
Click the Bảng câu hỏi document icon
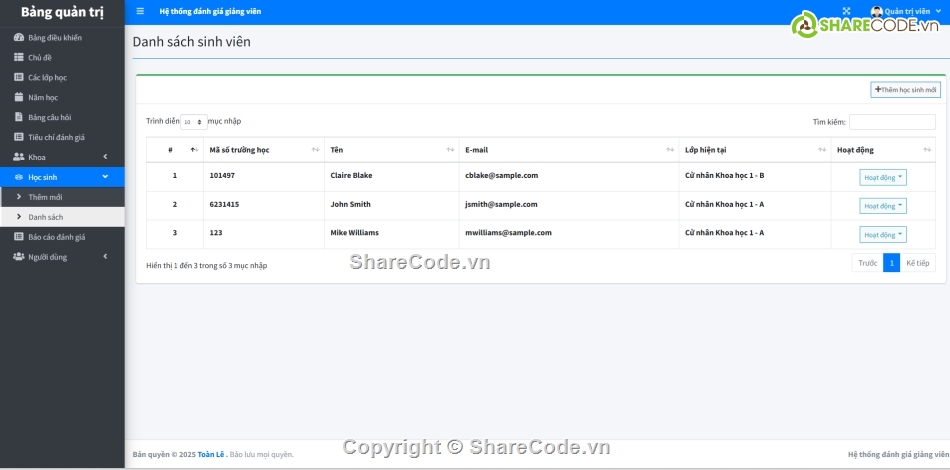click(18, 117)
